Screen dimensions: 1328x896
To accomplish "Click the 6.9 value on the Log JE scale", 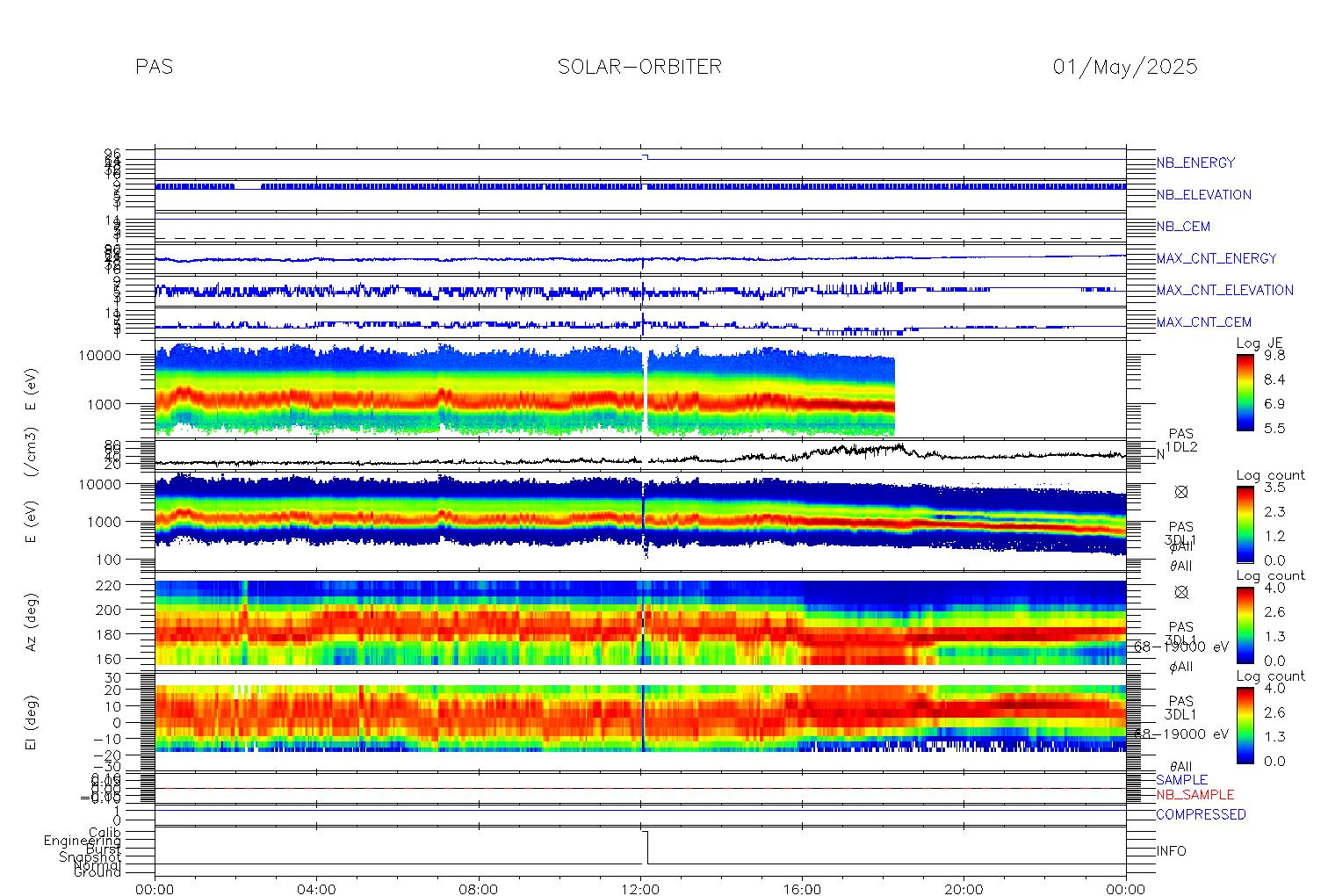I will tap(1274, 404).
